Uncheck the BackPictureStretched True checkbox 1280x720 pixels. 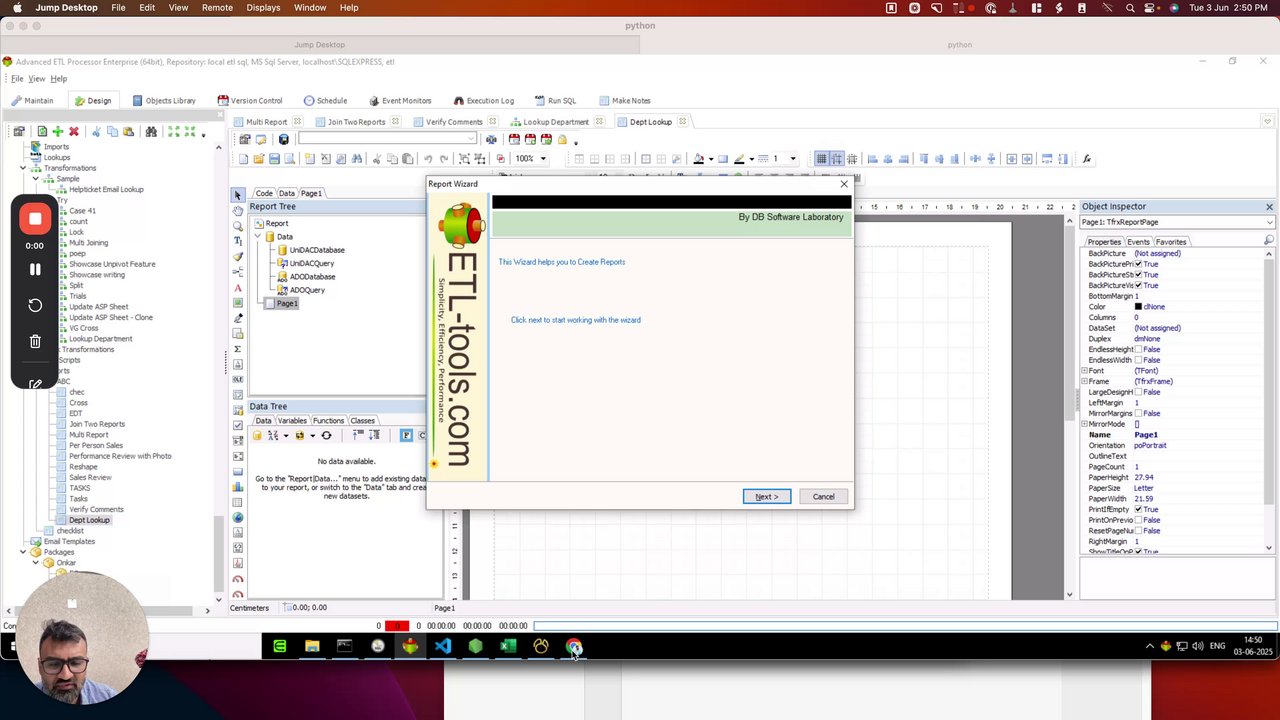[1138, 275]
